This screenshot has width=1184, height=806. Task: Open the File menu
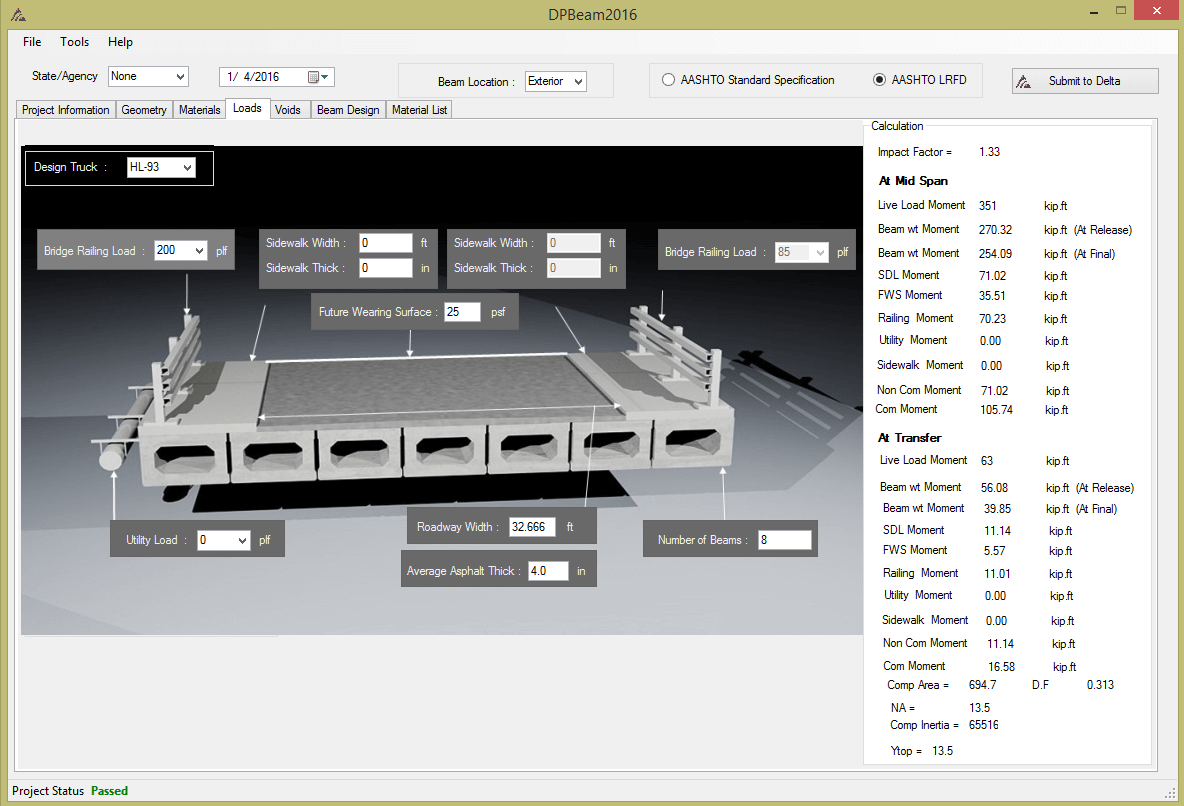pos(32,42)
